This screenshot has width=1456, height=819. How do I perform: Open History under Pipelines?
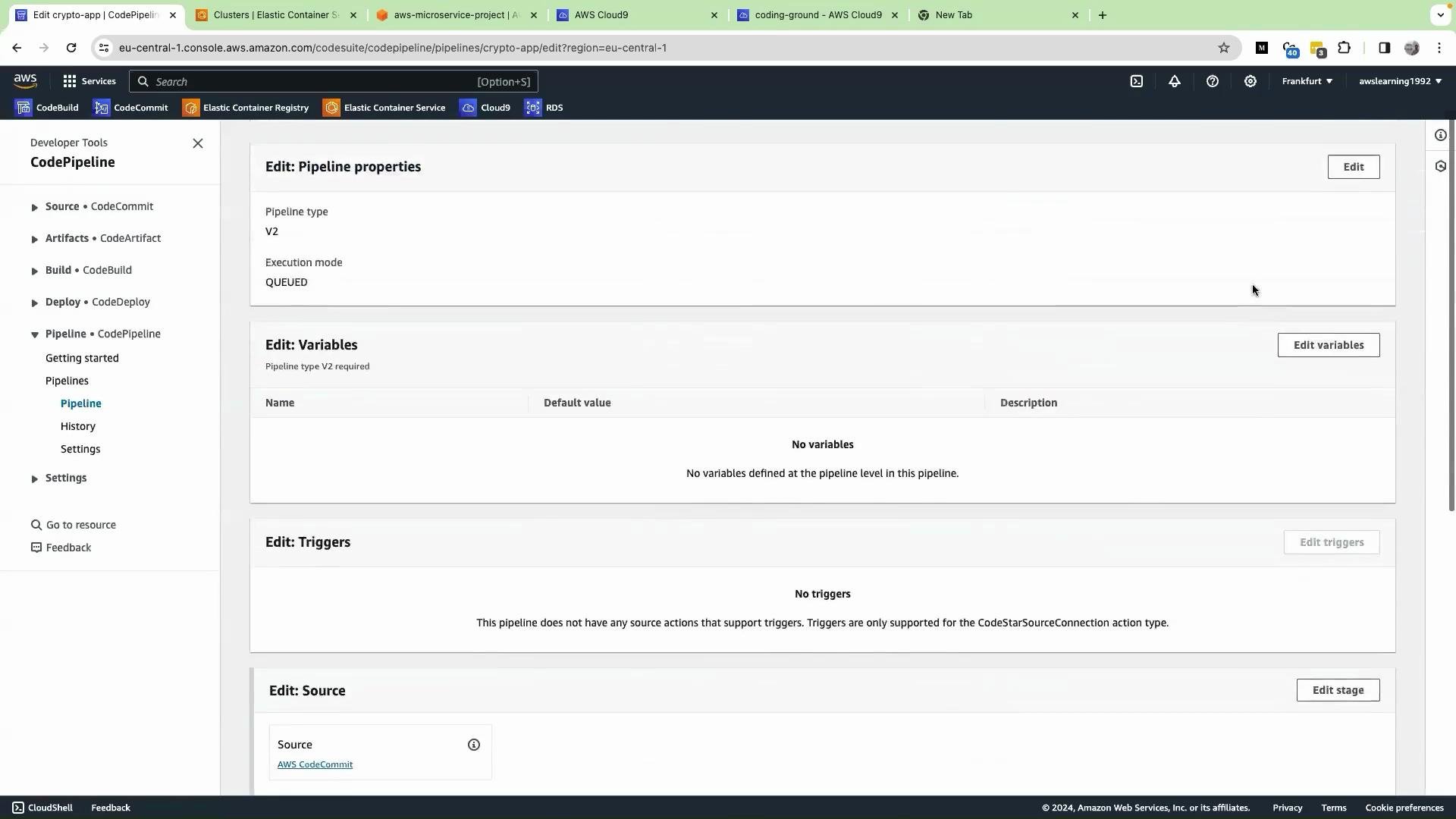78,427
